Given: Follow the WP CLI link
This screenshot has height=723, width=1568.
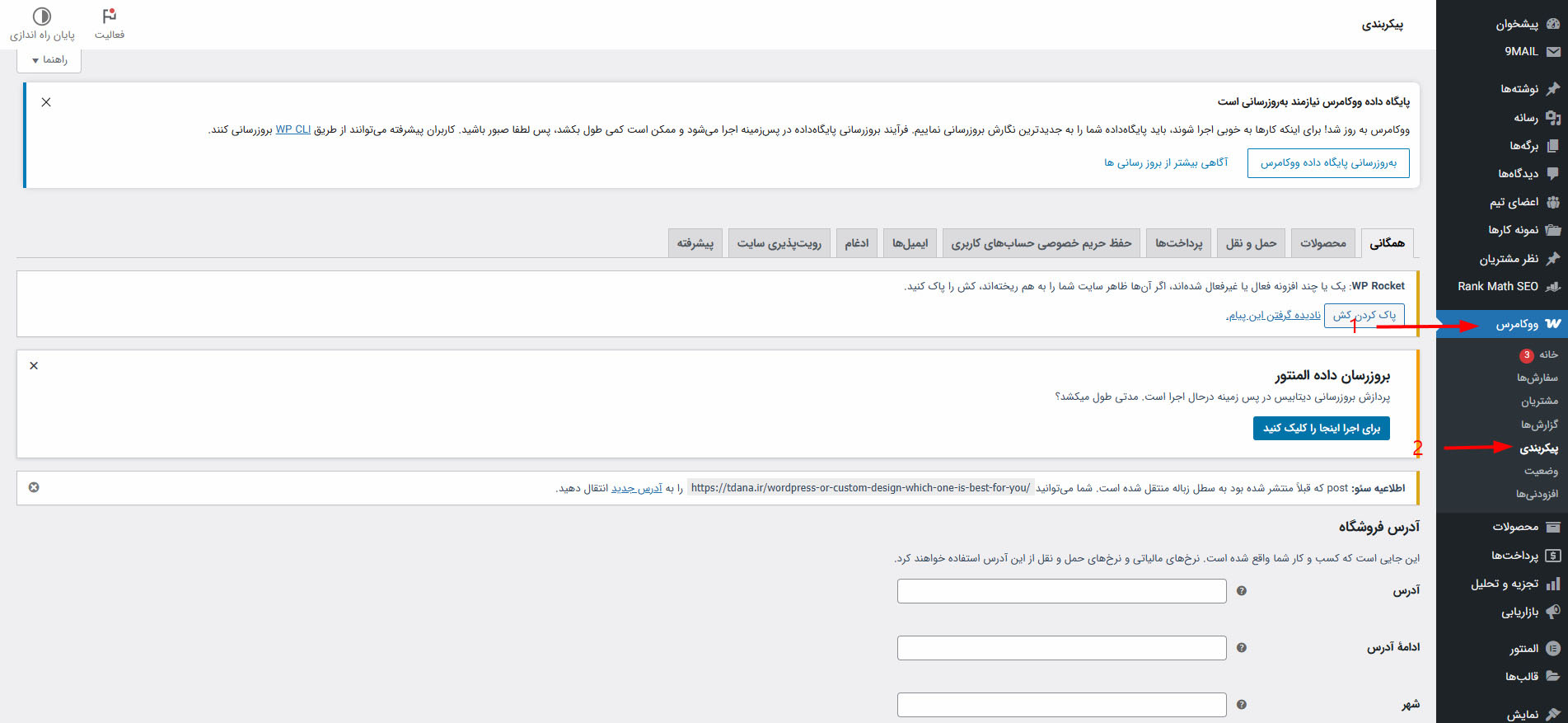Looking at the screenshot, I should tap(293, 129).
